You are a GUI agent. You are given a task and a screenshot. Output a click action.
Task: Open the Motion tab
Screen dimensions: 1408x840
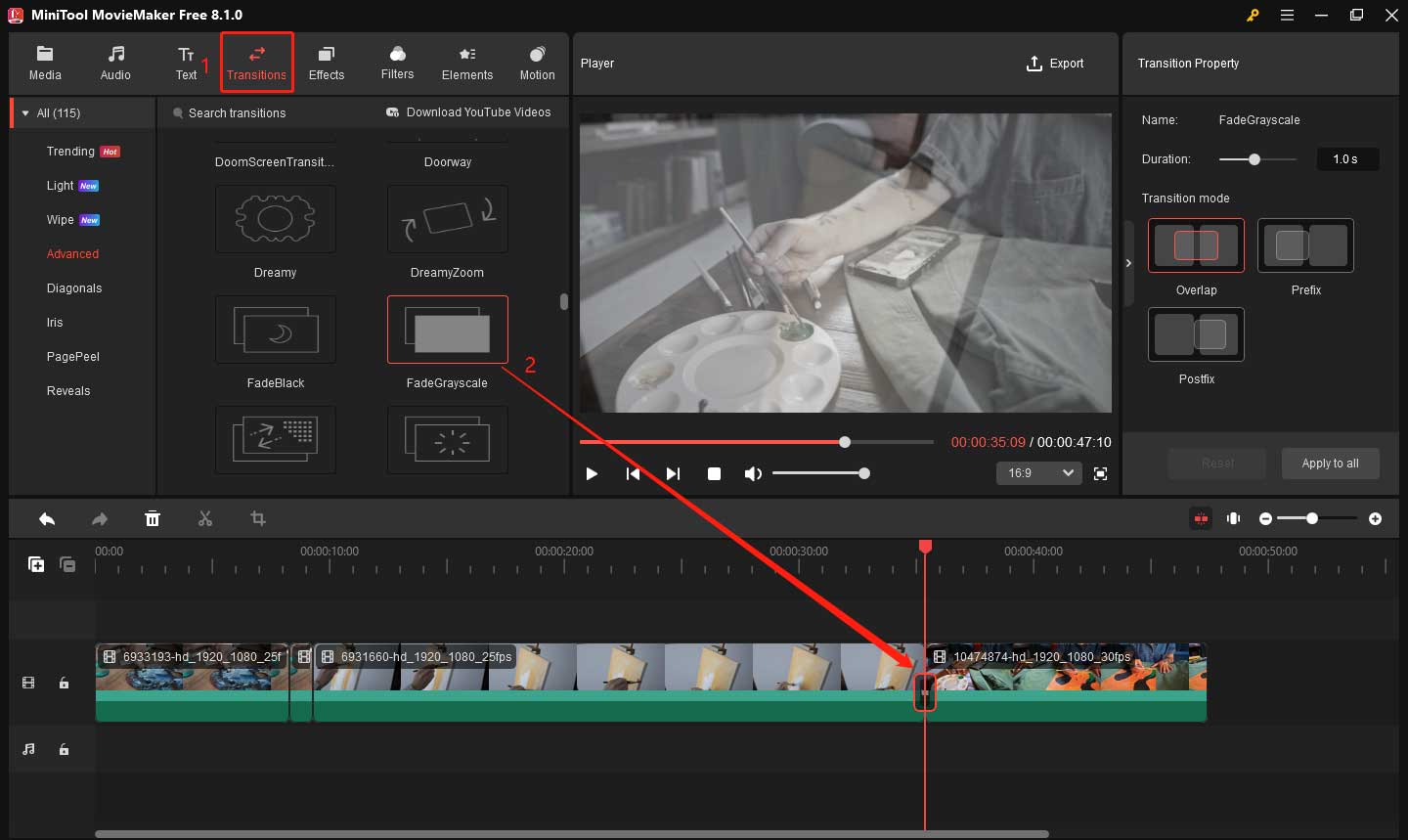[537, 64]
